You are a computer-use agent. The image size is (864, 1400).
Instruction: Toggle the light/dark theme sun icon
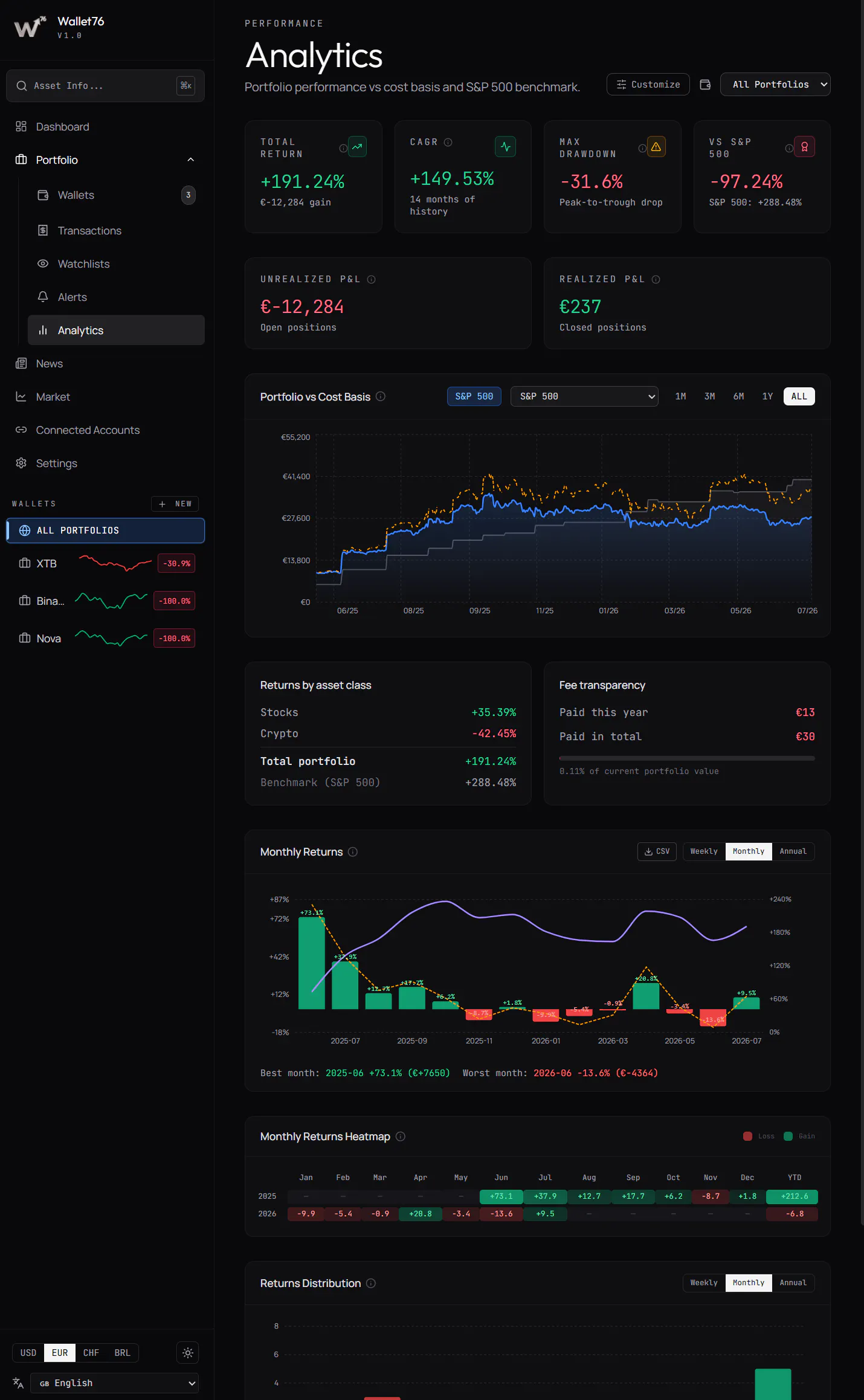pos(188,1353)
